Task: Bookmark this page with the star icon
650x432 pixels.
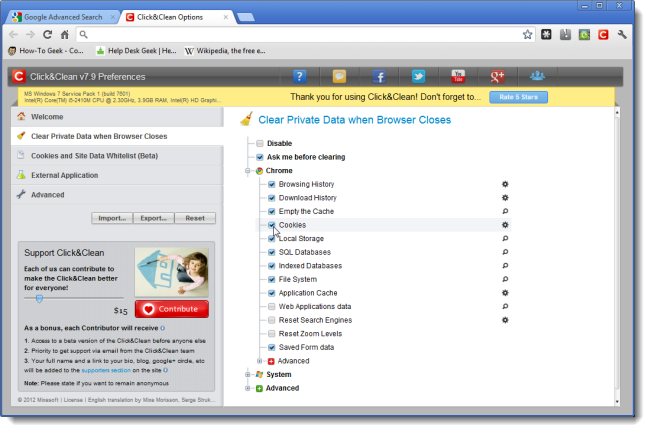Action: [527, 34]
